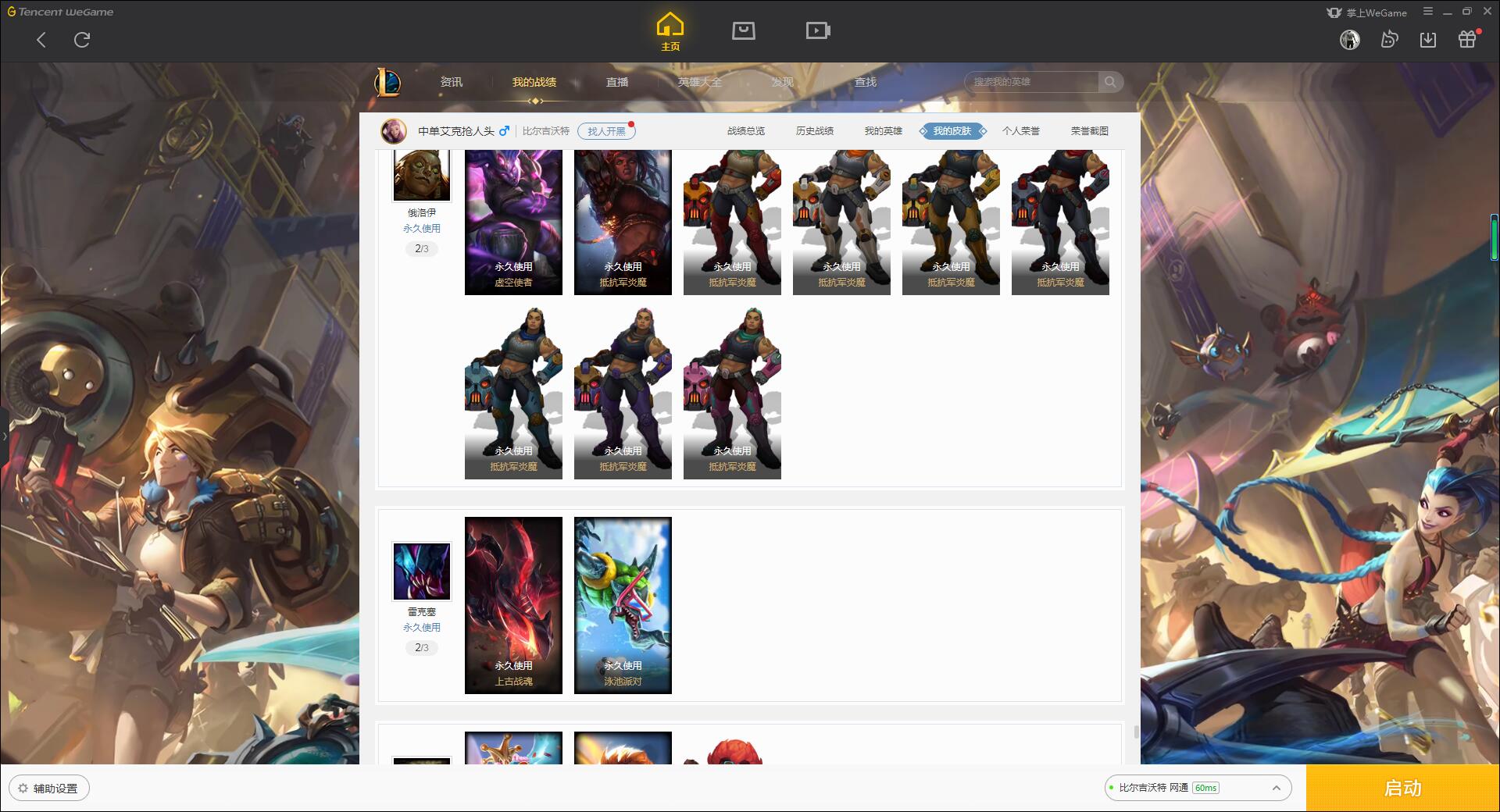Select the black 抵抗军炎魔 chroma thumbnail
1500x812 pixels.
1060,223
